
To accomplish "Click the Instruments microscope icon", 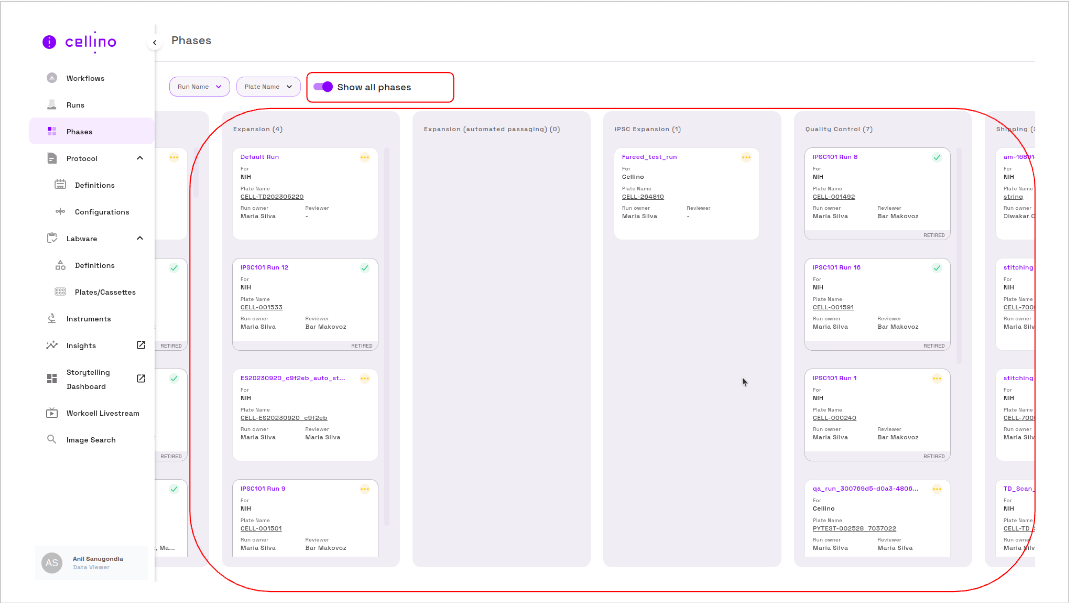I will (52, 319).
